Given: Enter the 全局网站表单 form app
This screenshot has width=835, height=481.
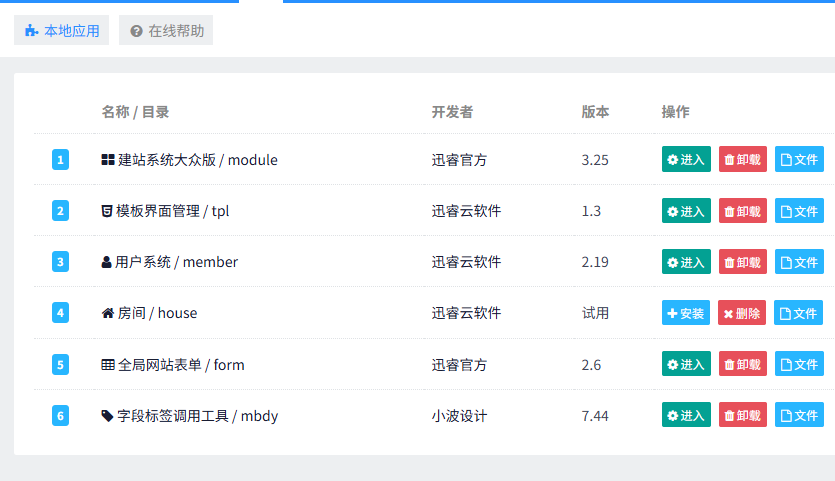Looking at the screenshot, I should coord(686,365).
